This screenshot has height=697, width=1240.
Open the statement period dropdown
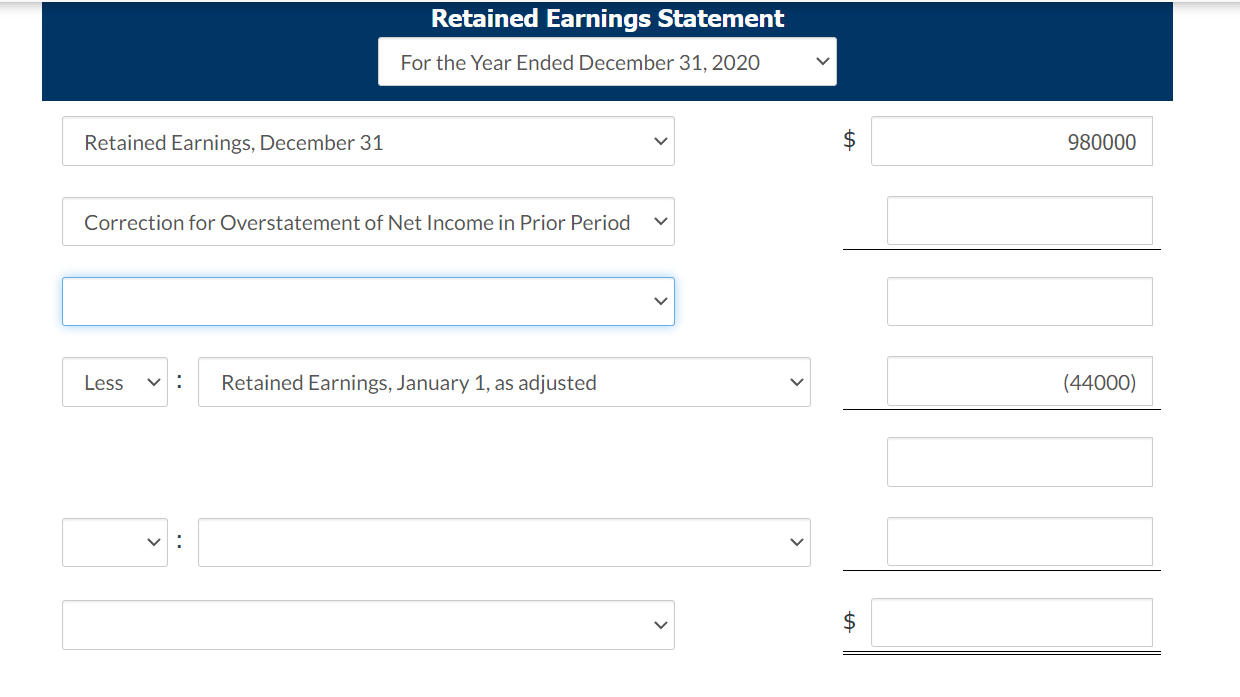[x=607, y=61]
